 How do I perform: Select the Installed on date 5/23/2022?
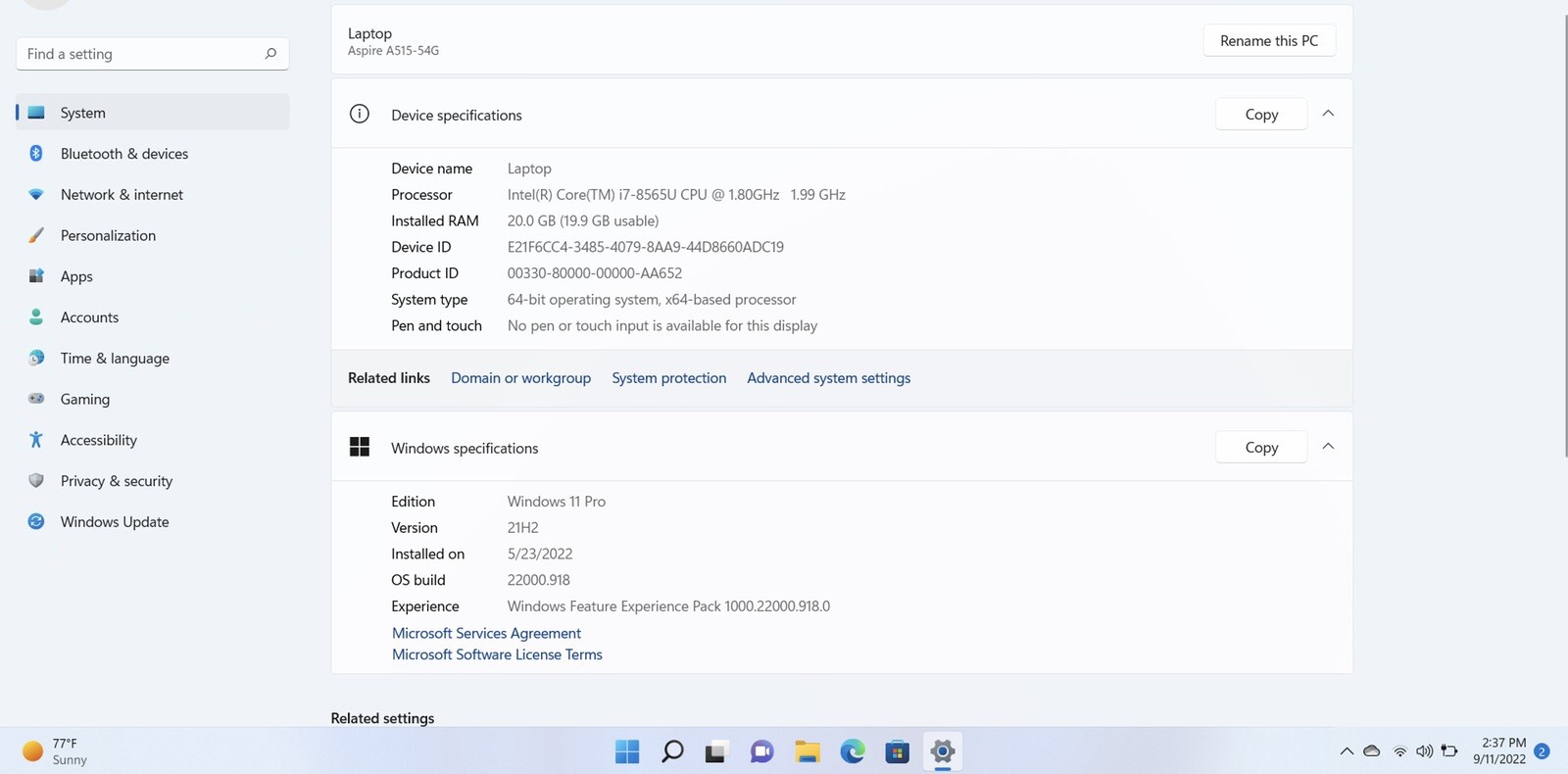(539, 554)
